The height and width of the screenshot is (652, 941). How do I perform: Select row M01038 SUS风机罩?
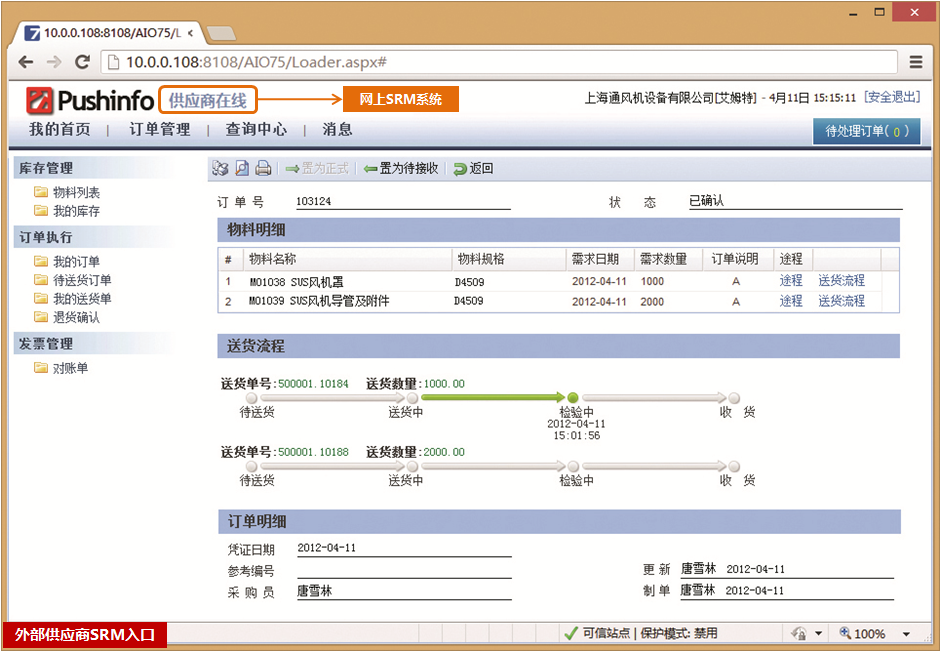pyautogui.click(x=558, y=281)
